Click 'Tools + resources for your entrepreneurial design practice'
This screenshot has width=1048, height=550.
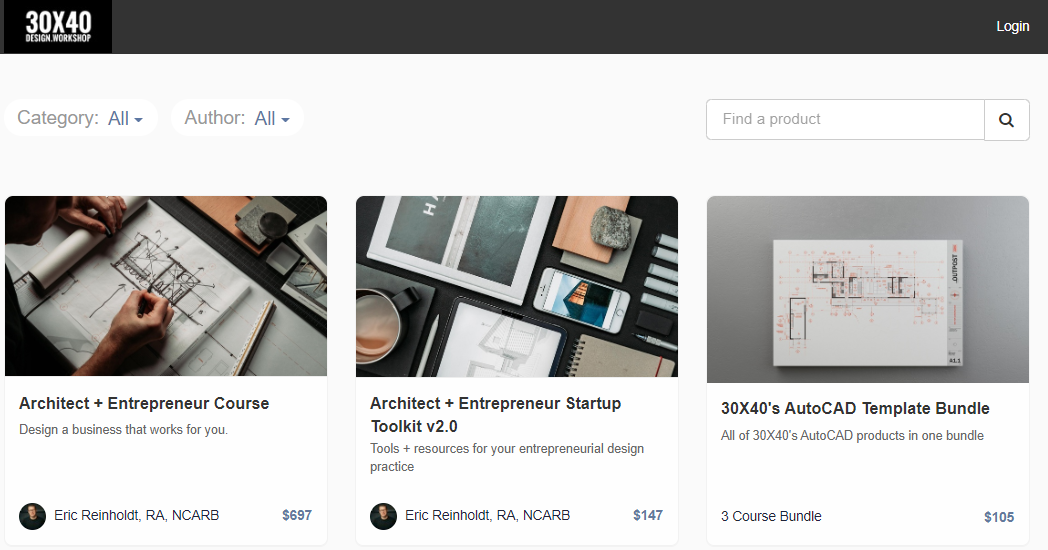click(507, 458)
